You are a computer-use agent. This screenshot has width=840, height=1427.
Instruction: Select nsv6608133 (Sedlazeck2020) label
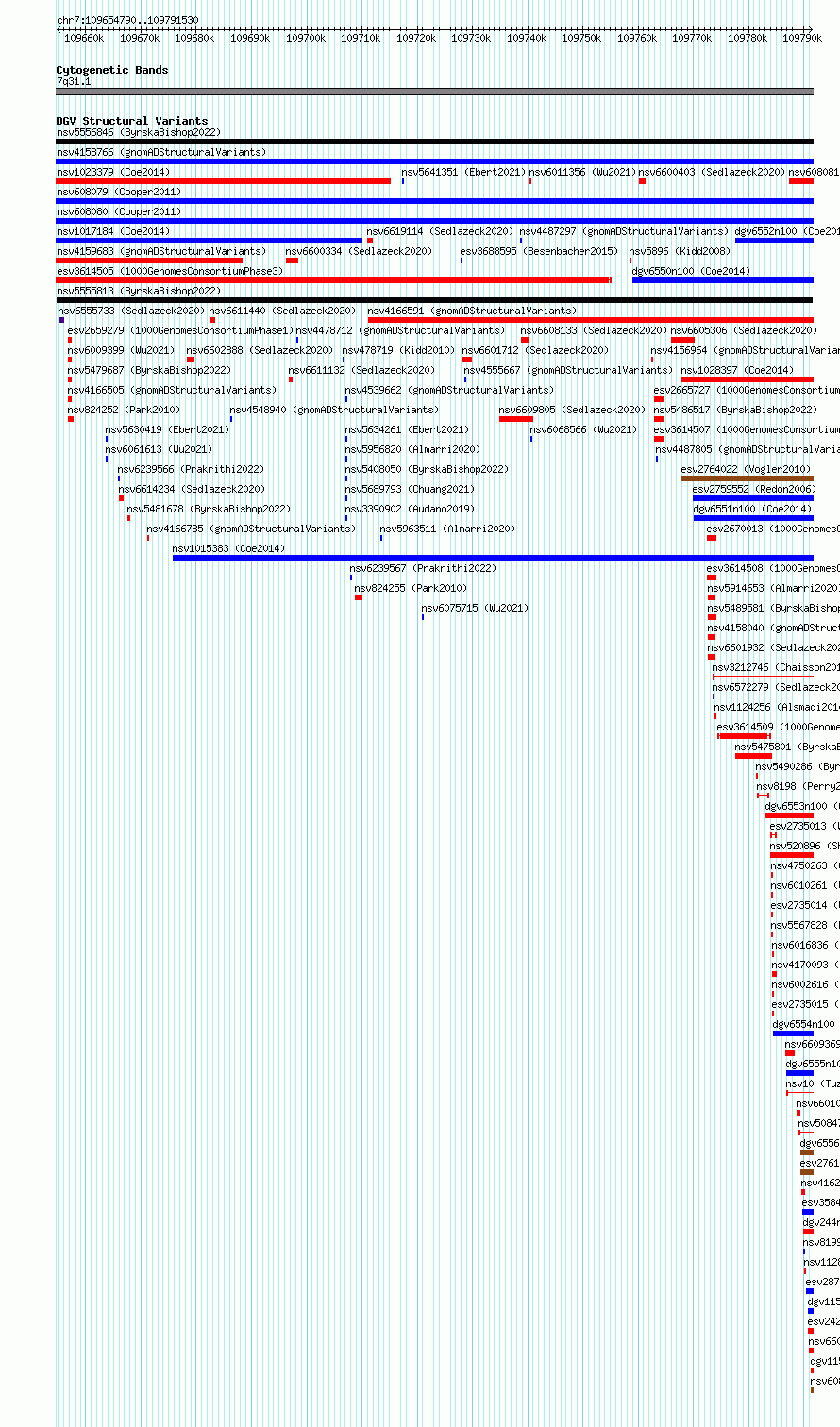click(594, 330)
